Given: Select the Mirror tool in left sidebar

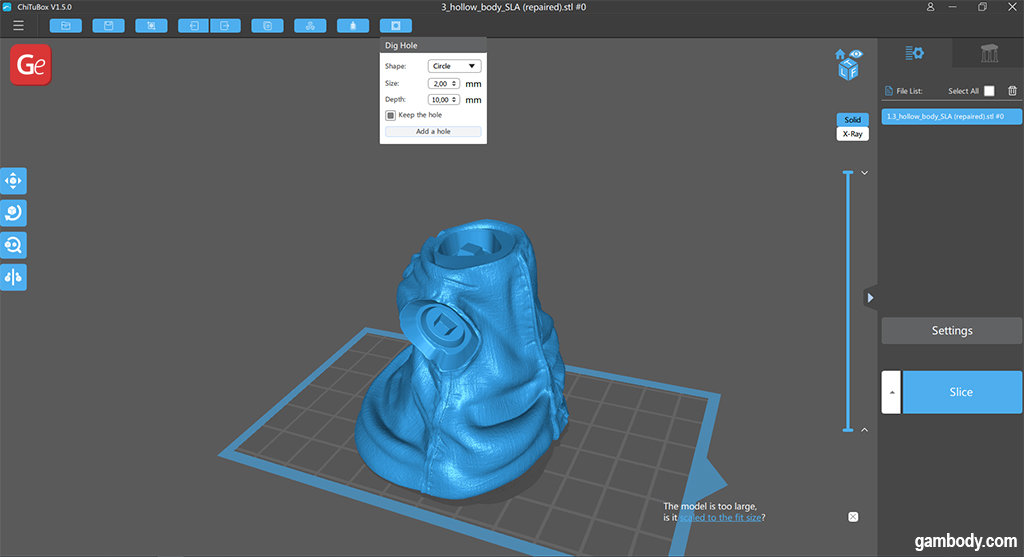Looking at the screenshot, I should pos(14,277).
